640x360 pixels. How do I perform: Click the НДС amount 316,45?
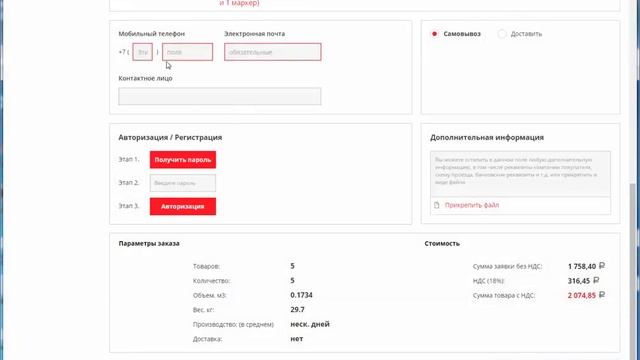click(579, 281)
